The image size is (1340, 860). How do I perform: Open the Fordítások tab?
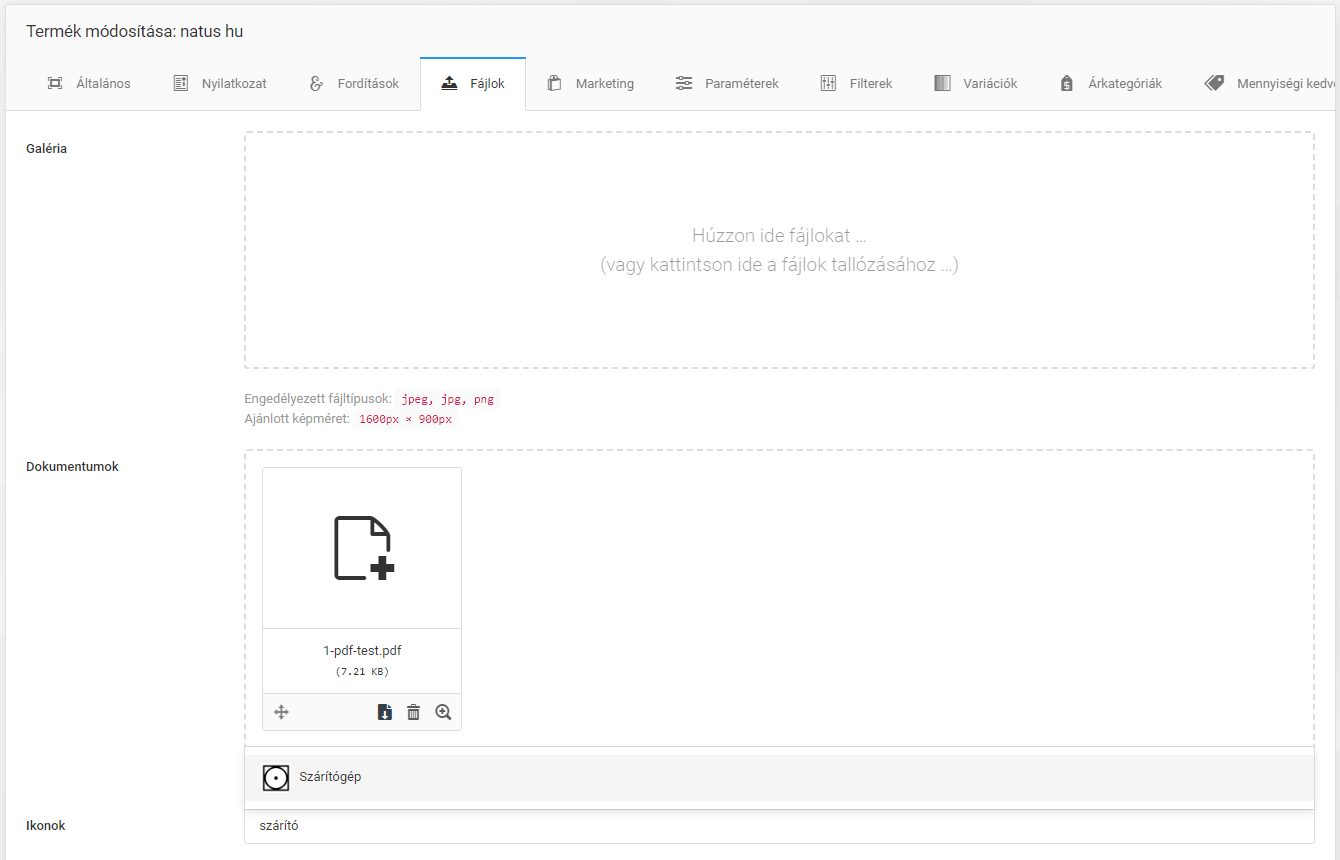(x=353, y=84)
